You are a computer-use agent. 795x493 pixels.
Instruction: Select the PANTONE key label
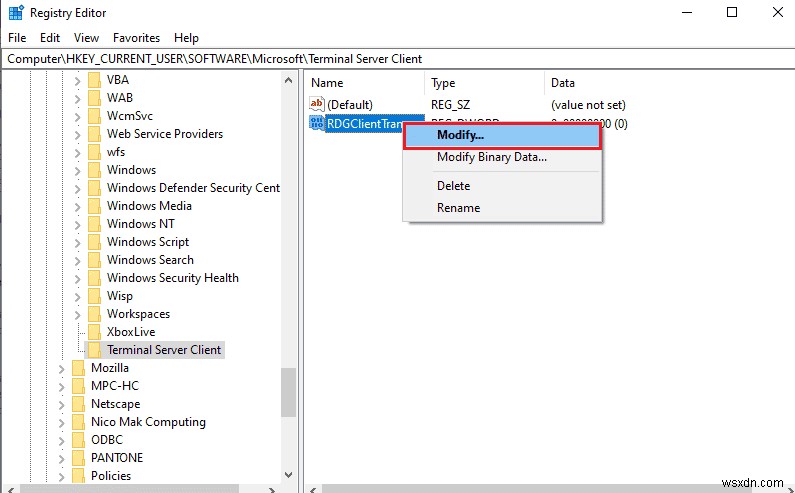click(x=117, y=458)
